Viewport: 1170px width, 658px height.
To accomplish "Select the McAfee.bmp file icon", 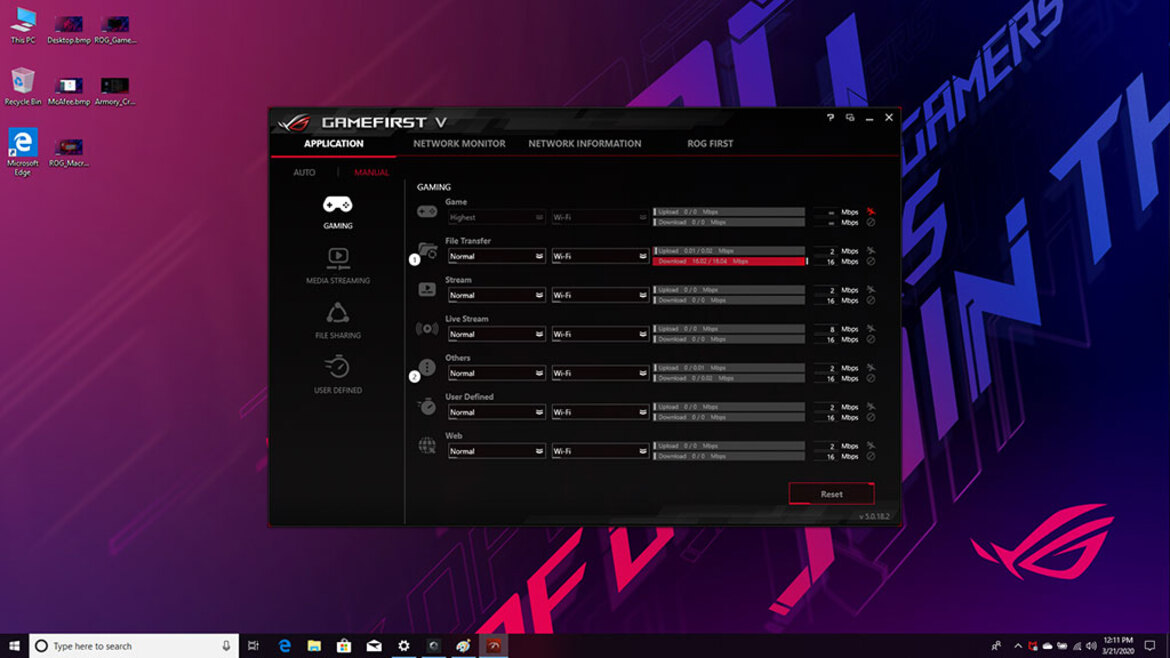I will 69,91.
